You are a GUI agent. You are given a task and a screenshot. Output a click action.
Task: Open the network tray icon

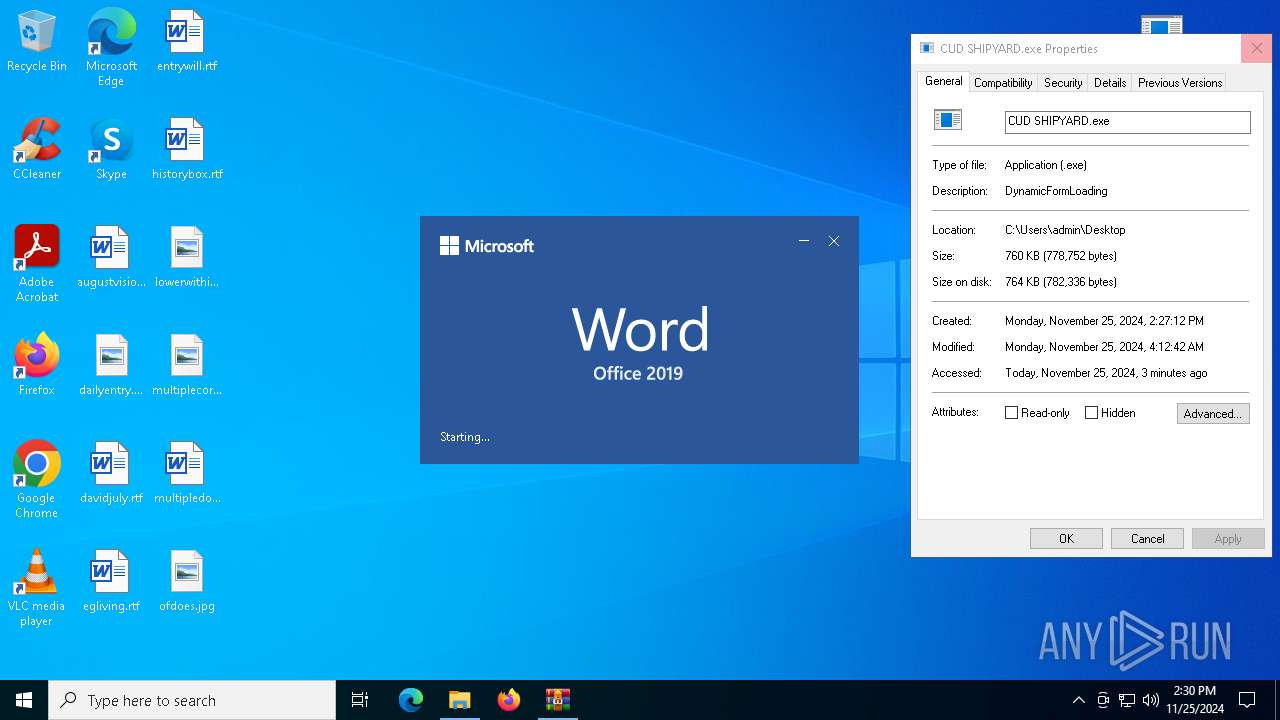click(x=1127, y=700)
